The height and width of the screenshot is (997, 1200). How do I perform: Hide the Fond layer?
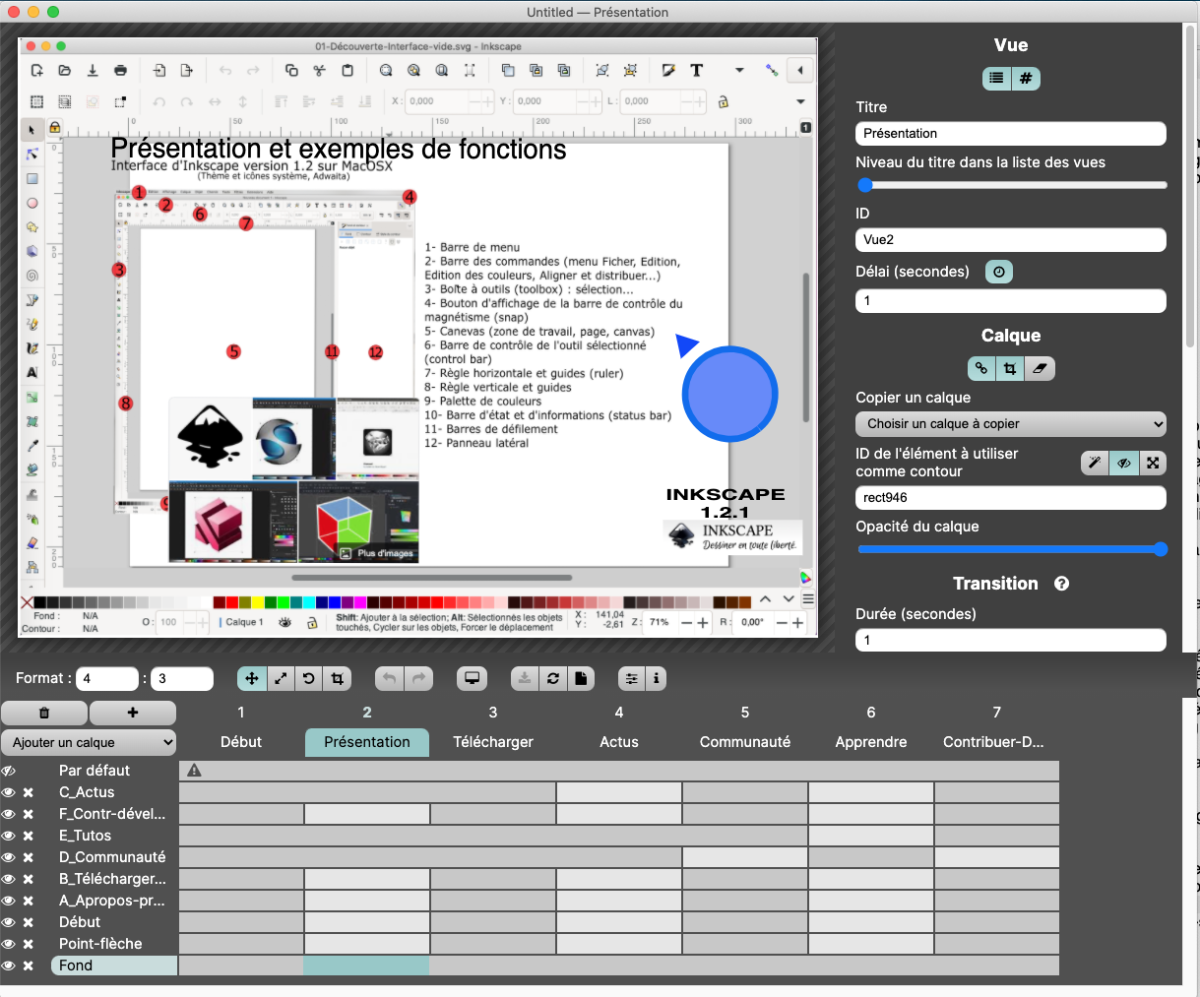[x=9, y=966]
